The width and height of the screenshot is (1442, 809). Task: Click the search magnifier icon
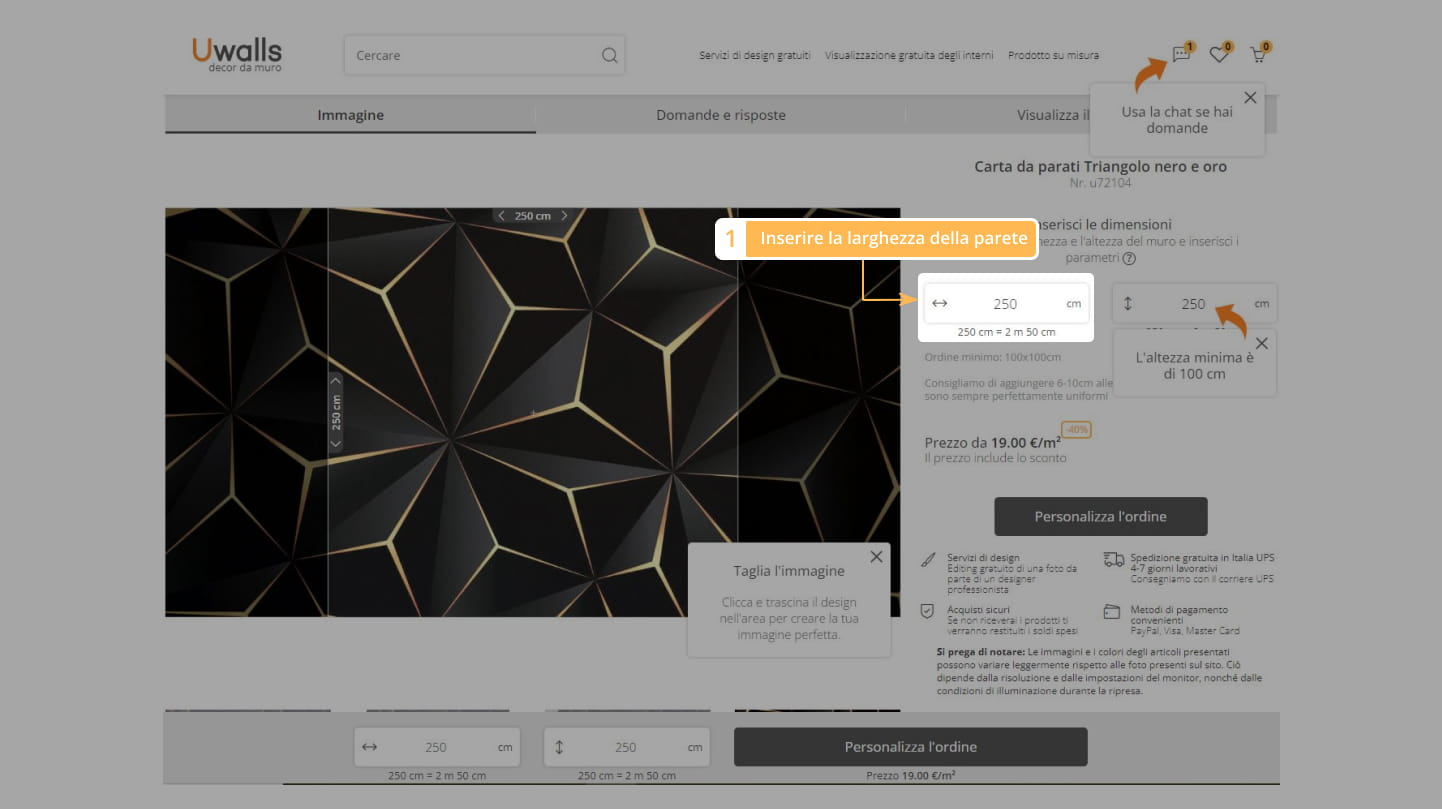coord(609,56)
